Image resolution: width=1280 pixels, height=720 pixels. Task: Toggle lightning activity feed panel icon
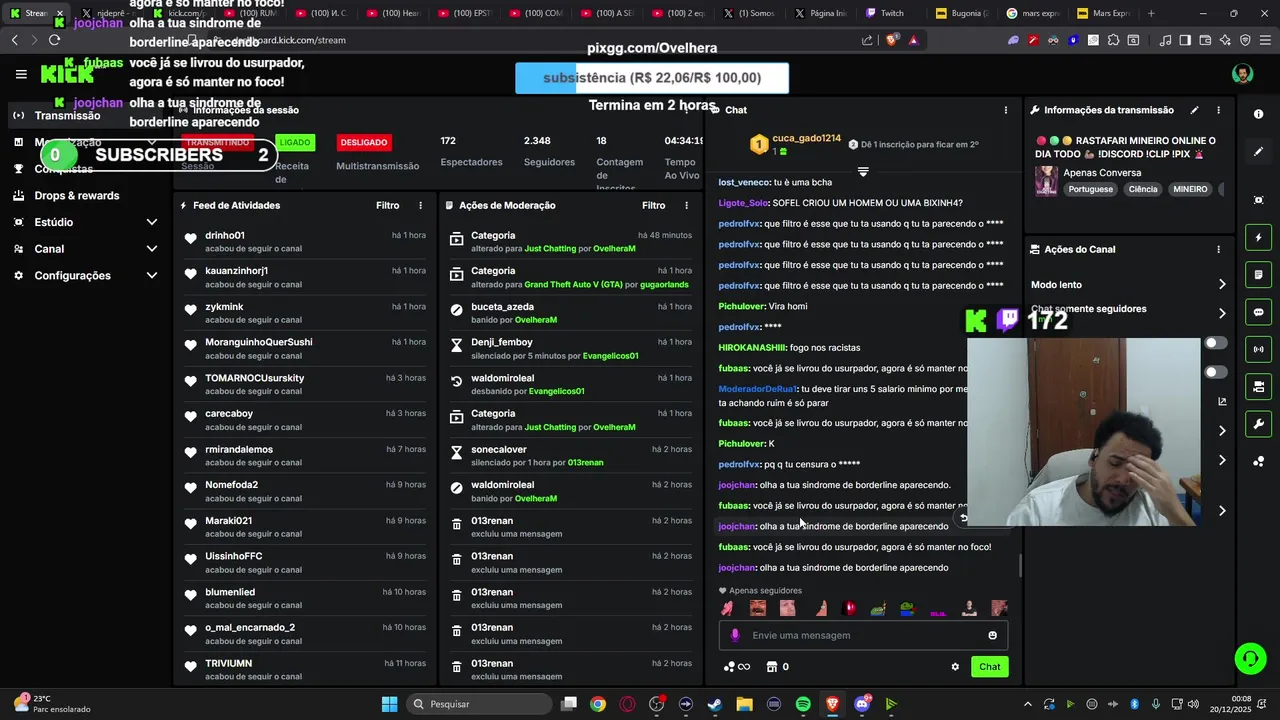1258,238
